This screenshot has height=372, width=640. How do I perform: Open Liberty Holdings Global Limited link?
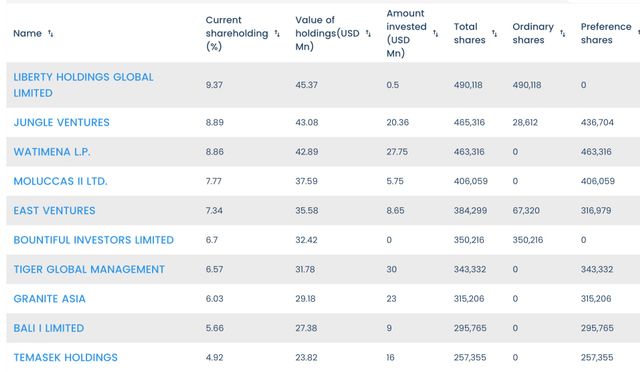click(83, 85)
